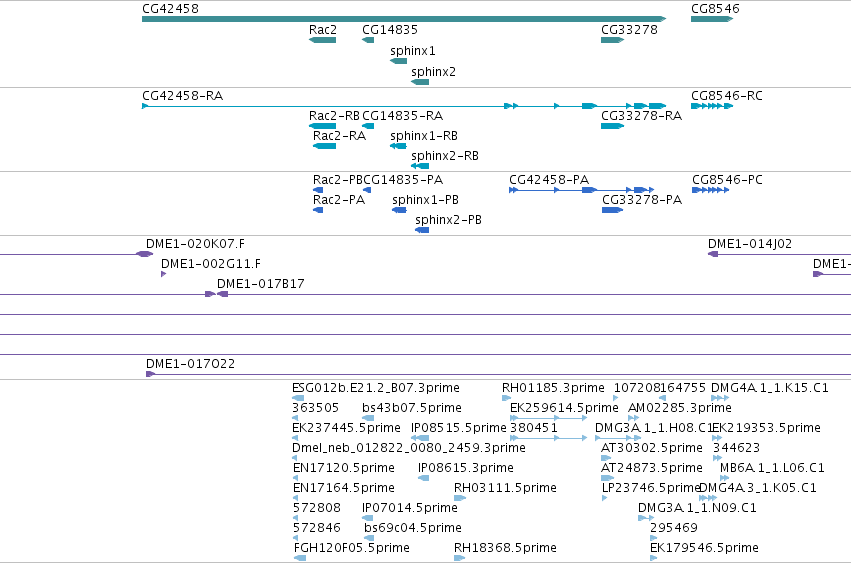Click the sphinx2 gene label
The width and height of the screenshot is (851, 563).
(x=433, y=72)
